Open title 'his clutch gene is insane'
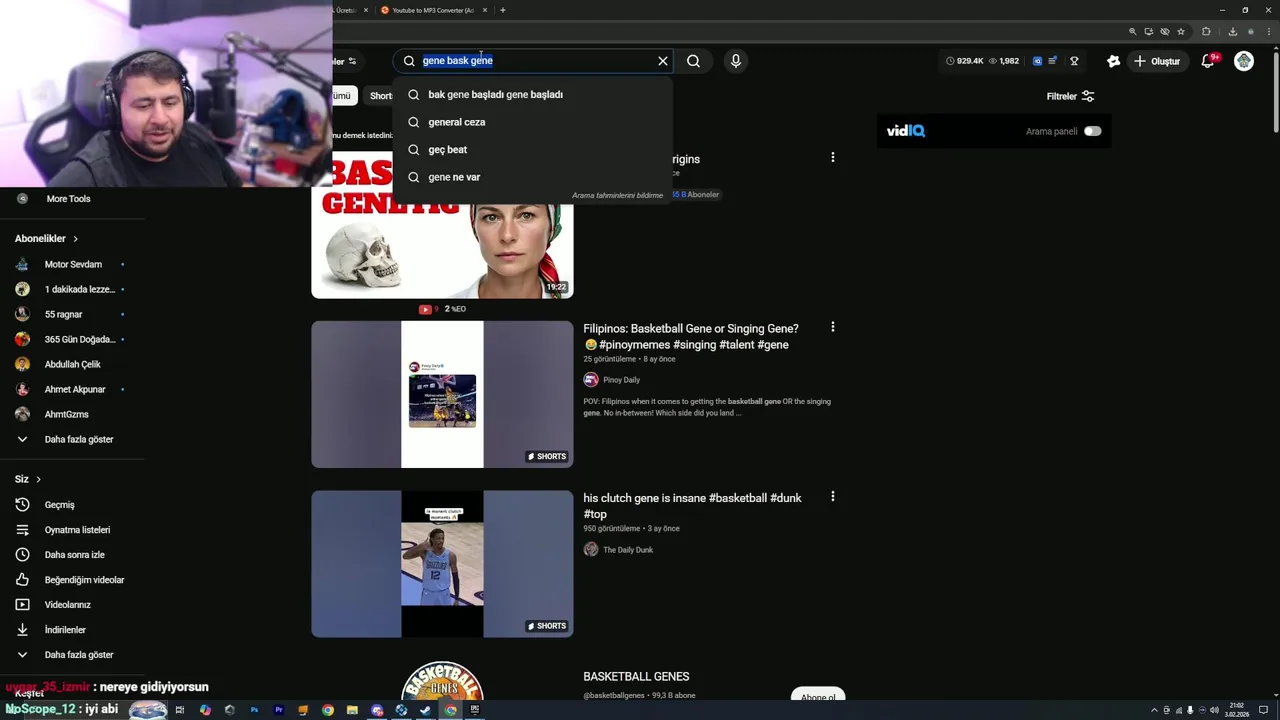1280x720 pixels. 692,506
